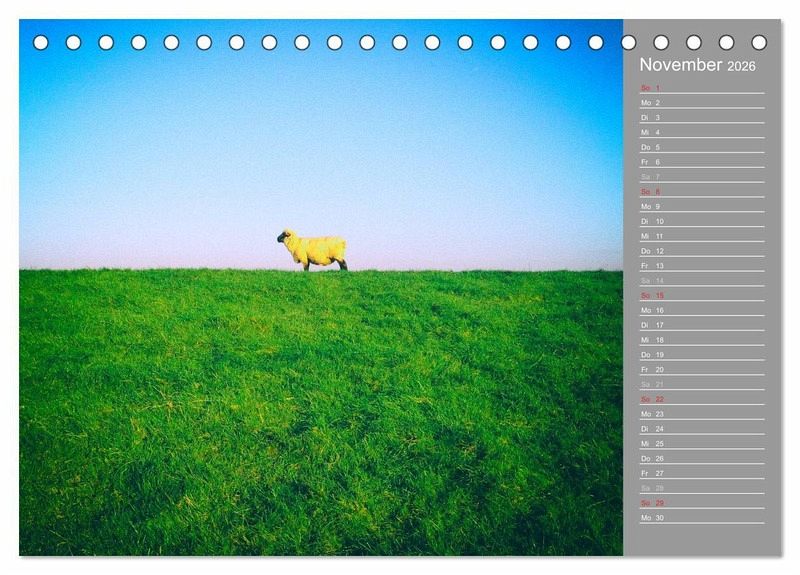The height and width of the screenshot is (575, 800).
Task: Select the Sunday 1 date row
Action: coord(701,88)
